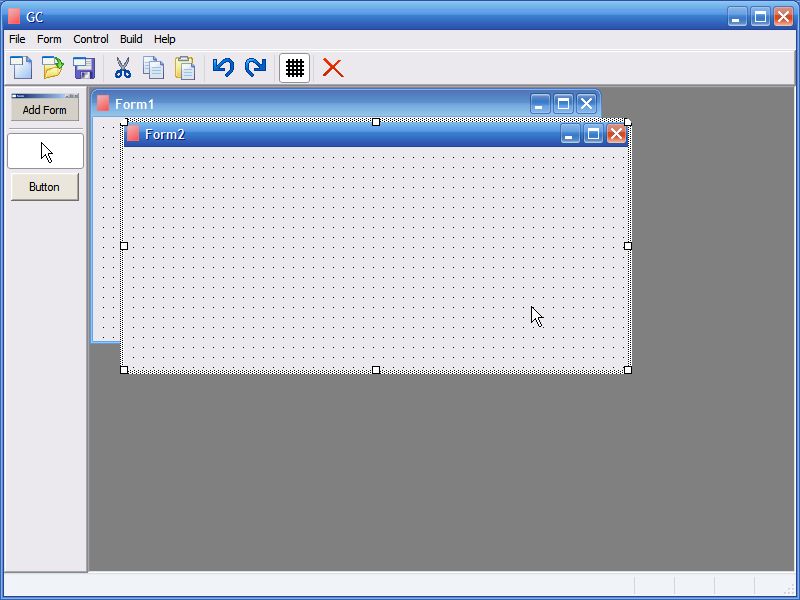Click the Save floppy disk icon
This screenshot has height=600, width=800.
[x=84, y=68]
